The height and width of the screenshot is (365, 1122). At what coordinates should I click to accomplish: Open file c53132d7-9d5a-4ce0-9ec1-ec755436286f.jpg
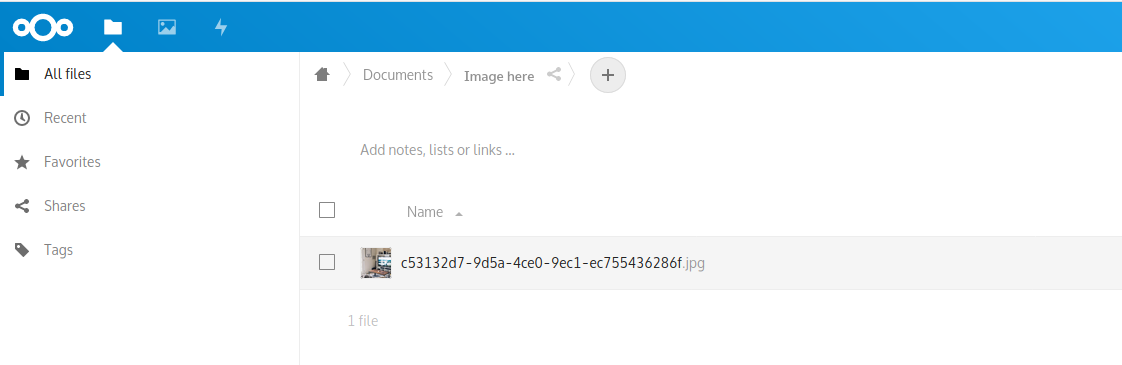(x=552, y=263)
